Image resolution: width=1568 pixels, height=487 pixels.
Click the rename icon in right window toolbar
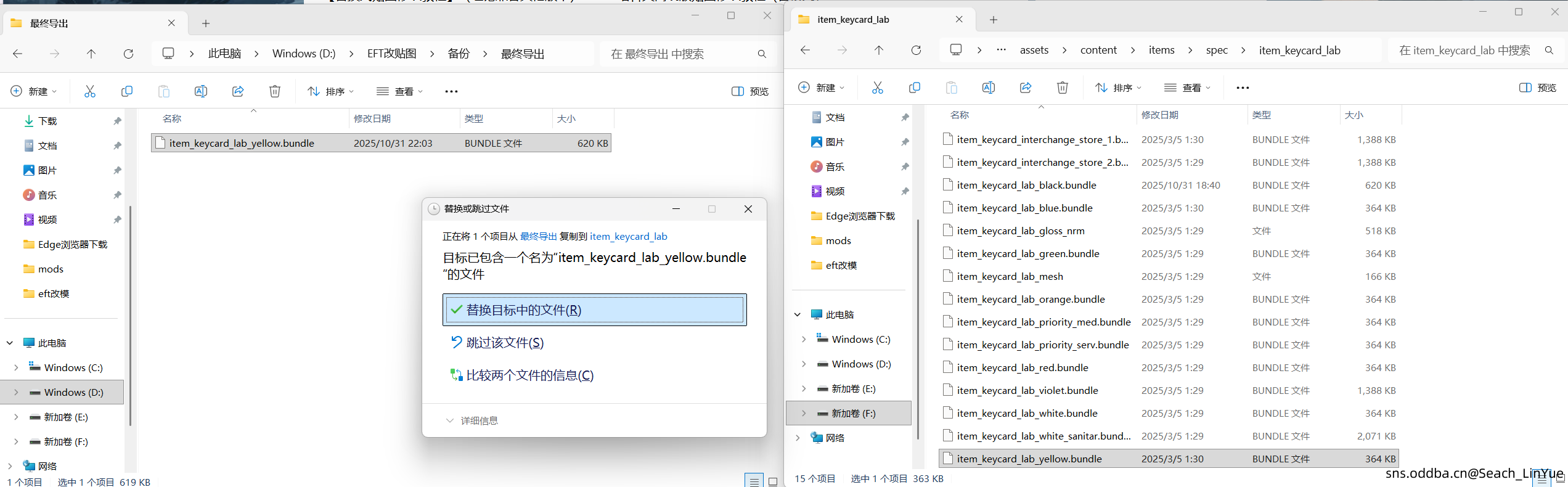pos(988,88)
